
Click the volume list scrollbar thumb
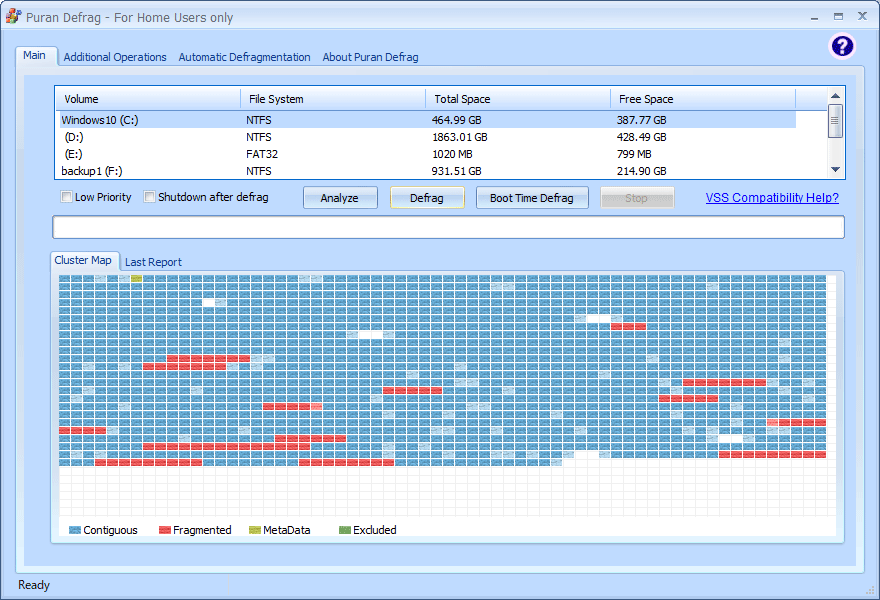pyautogui.click(x=835, y=121)
